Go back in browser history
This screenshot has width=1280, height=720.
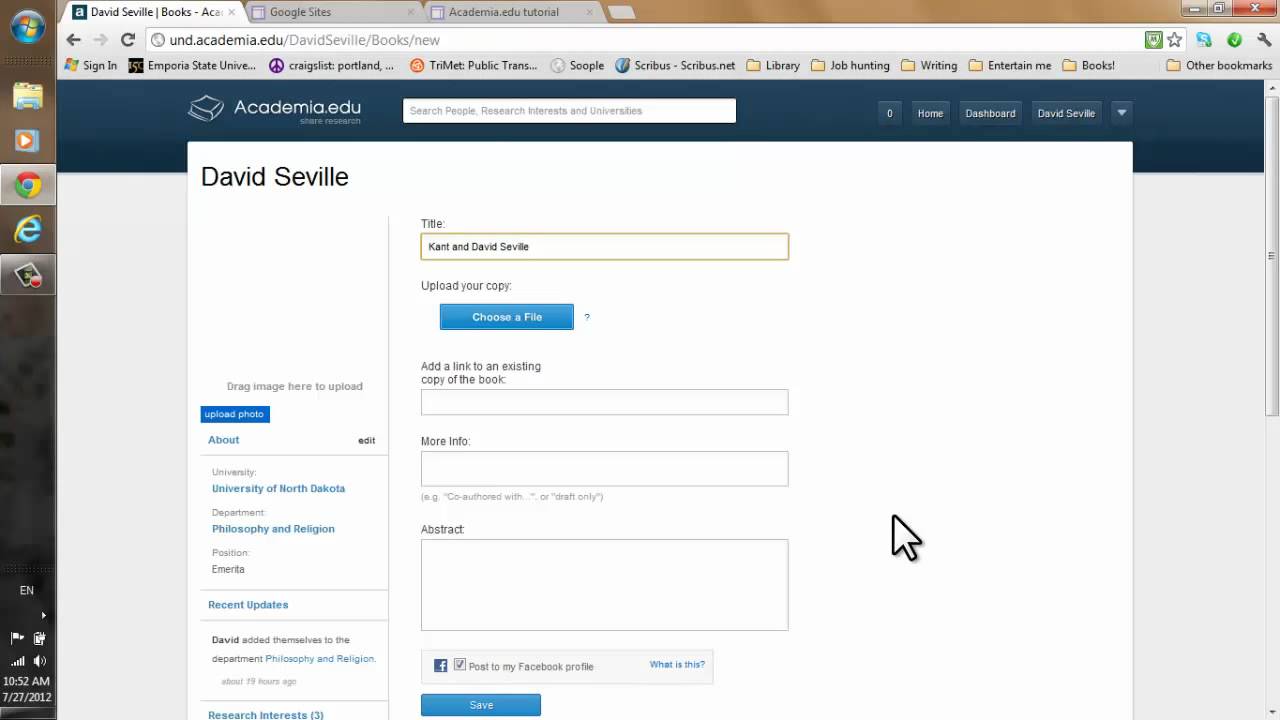click(x=73, y=40)
